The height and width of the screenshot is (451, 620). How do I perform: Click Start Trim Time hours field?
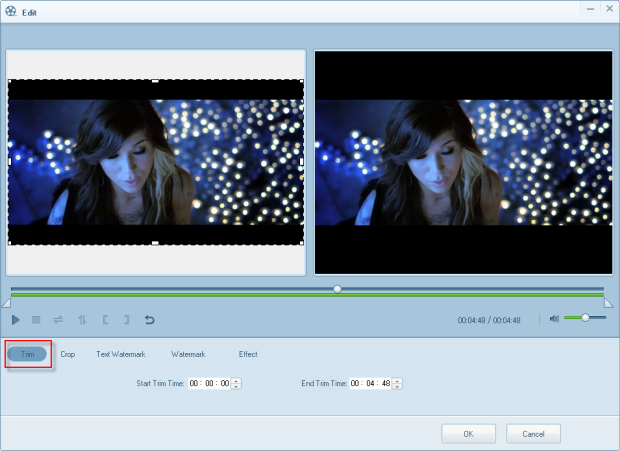pyautogui.click(x=194, y=383)
